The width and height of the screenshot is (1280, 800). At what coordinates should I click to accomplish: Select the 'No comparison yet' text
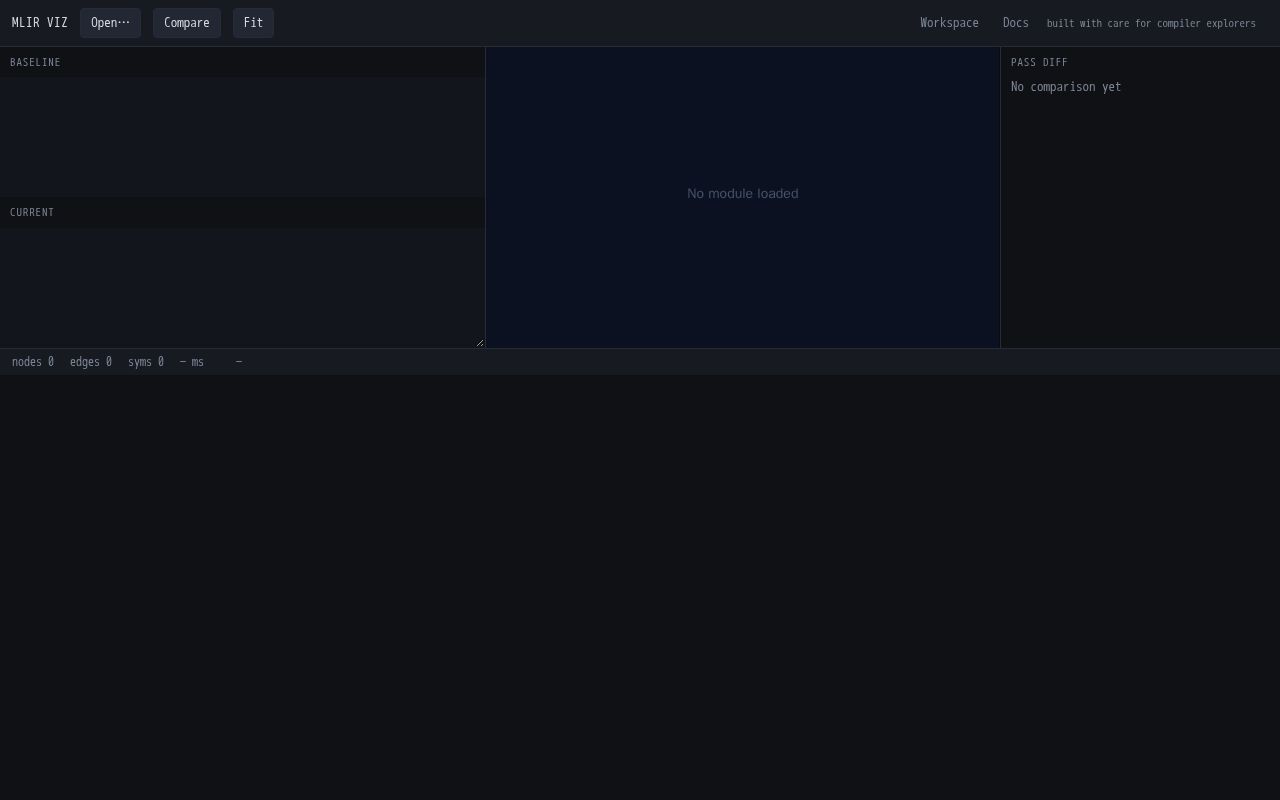click(x=1066, y=87)
